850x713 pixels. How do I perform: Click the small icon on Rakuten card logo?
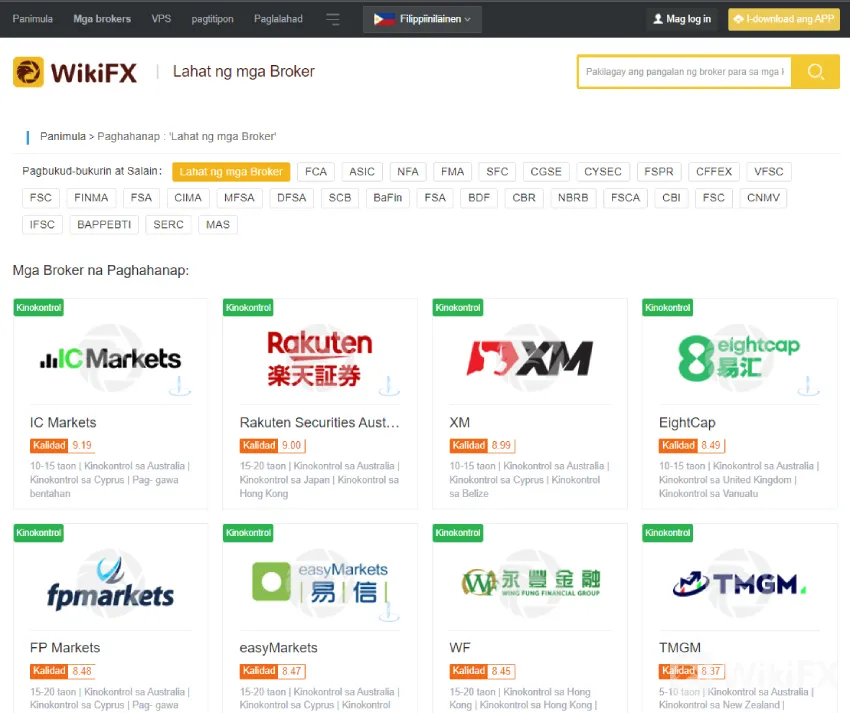coord(389,386)
